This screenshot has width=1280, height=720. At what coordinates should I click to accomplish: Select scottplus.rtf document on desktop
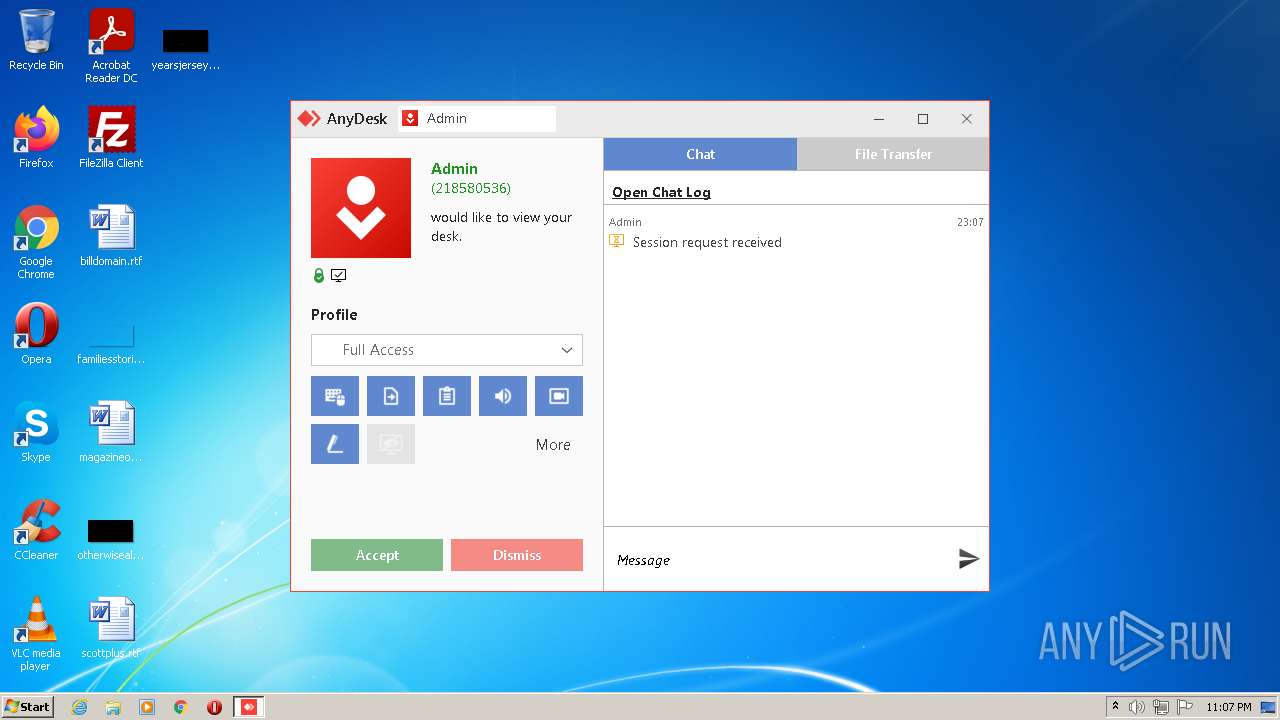pyautogui.click(x=111, y=628)
